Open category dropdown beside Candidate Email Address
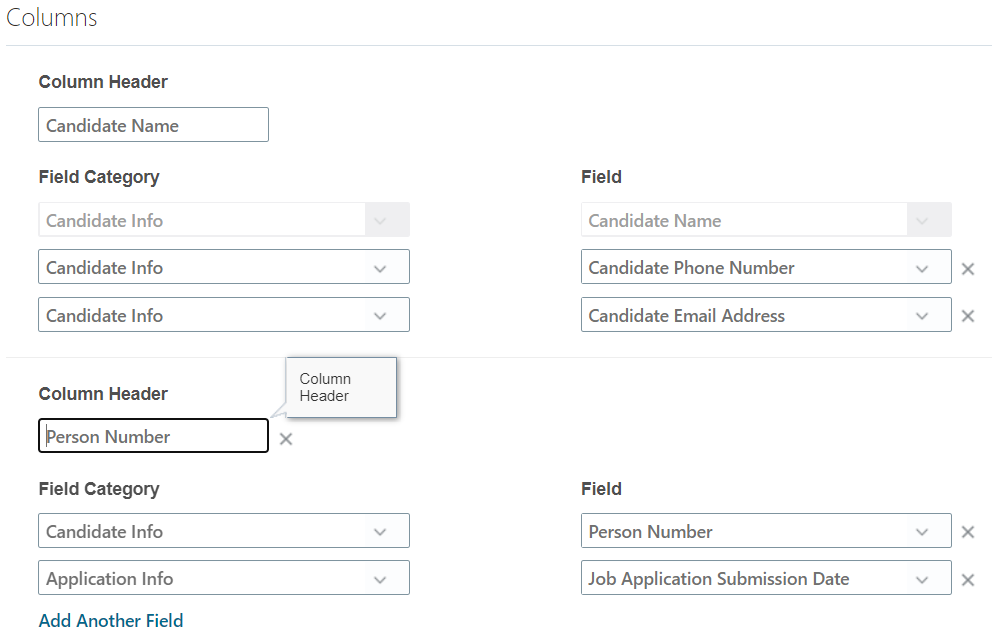 [379, 316]
